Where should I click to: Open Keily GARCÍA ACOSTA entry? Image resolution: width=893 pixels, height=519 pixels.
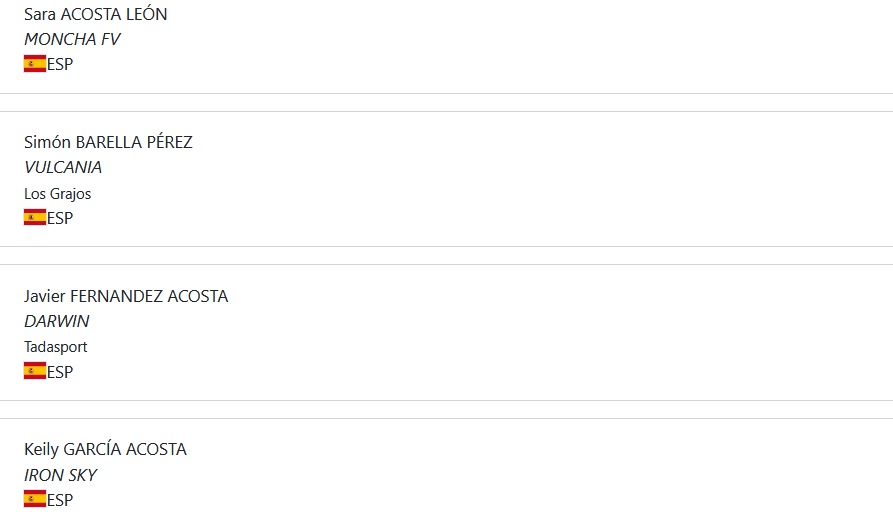click(105, 449)
